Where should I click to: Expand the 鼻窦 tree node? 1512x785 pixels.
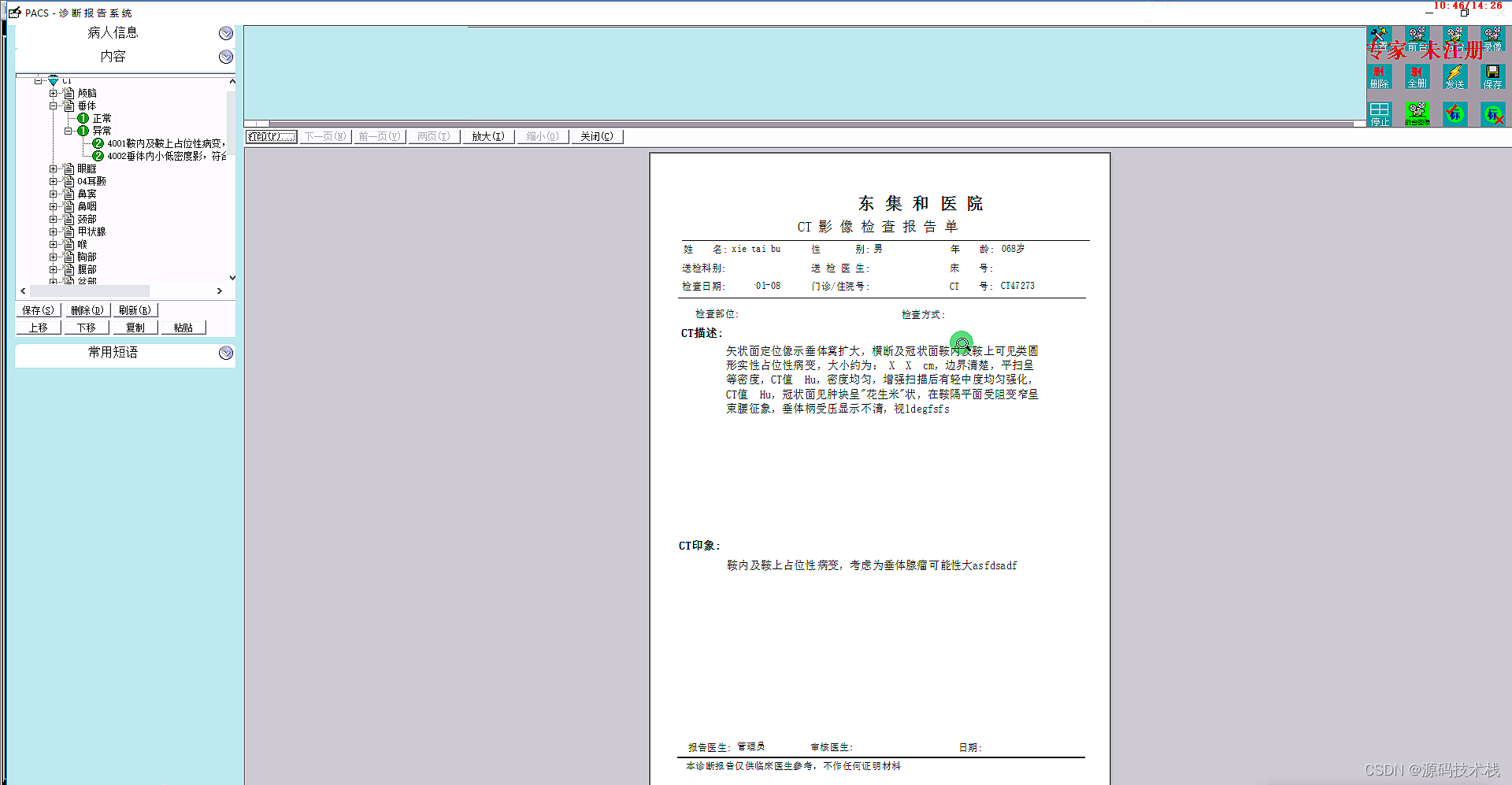(x=54, y=194)
